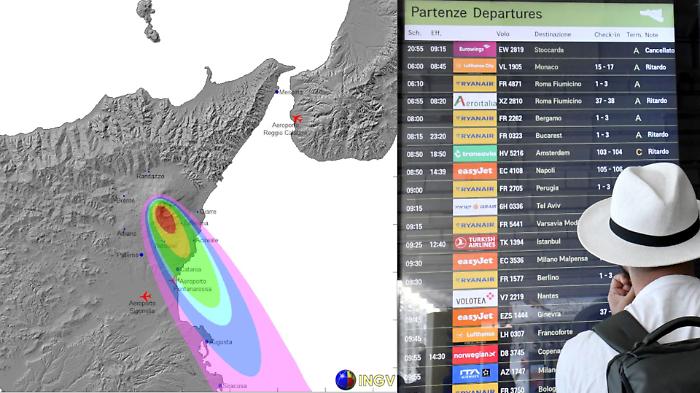Click the Turkish Airlines logo on TK 1394

pyautogui.click(x=475, y=243)
